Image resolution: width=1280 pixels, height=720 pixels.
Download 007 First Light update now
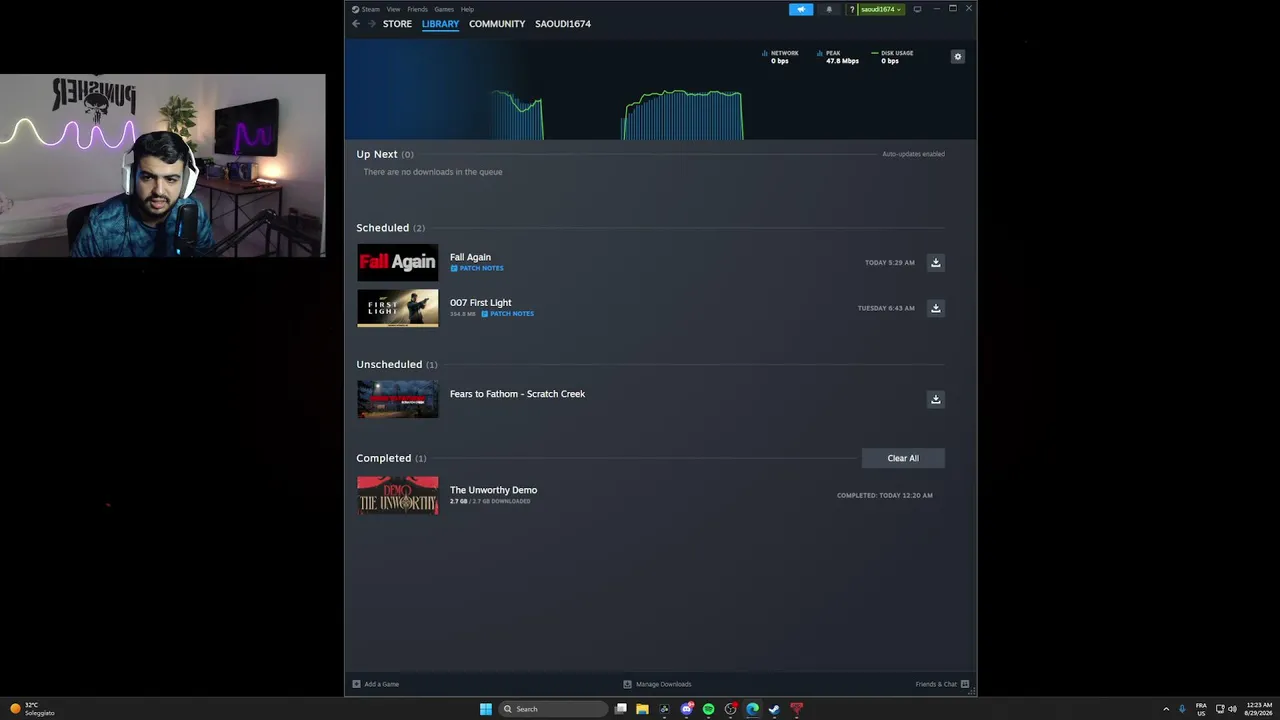point(936,308)
